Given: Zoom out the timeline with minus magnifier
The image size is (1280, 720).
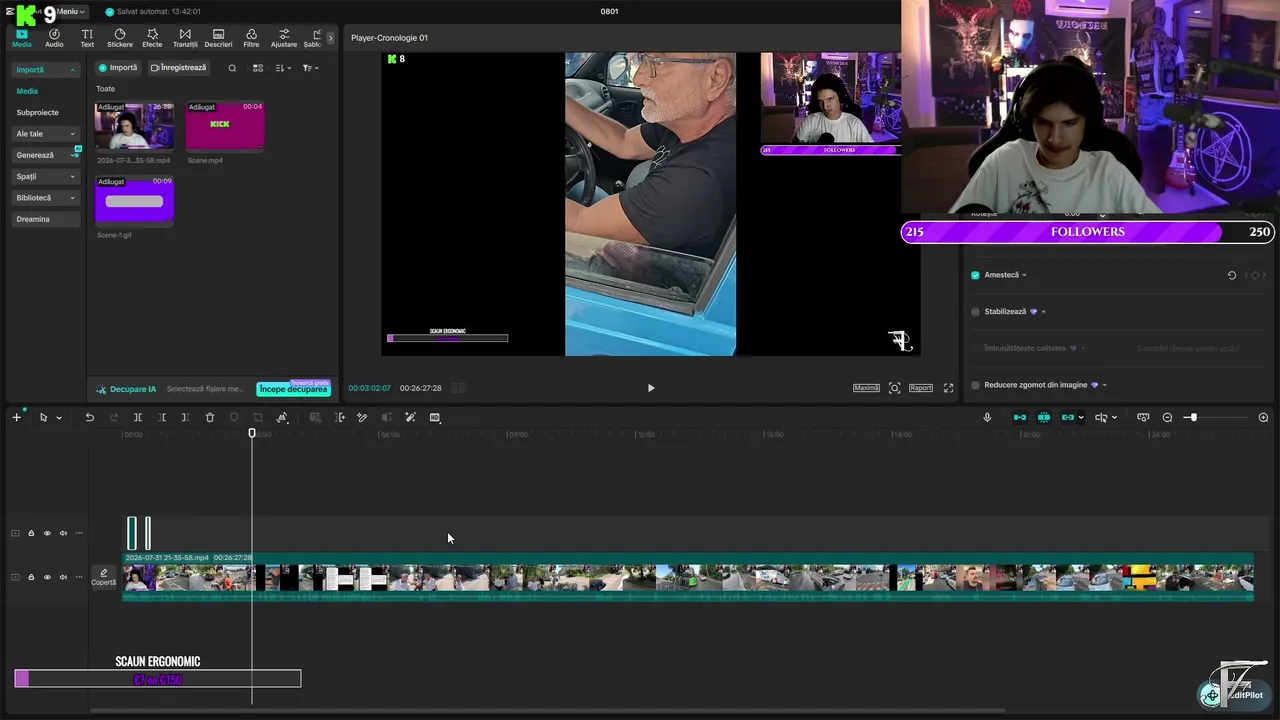Looking at the screenshot, I should (x=1167, y=417).
